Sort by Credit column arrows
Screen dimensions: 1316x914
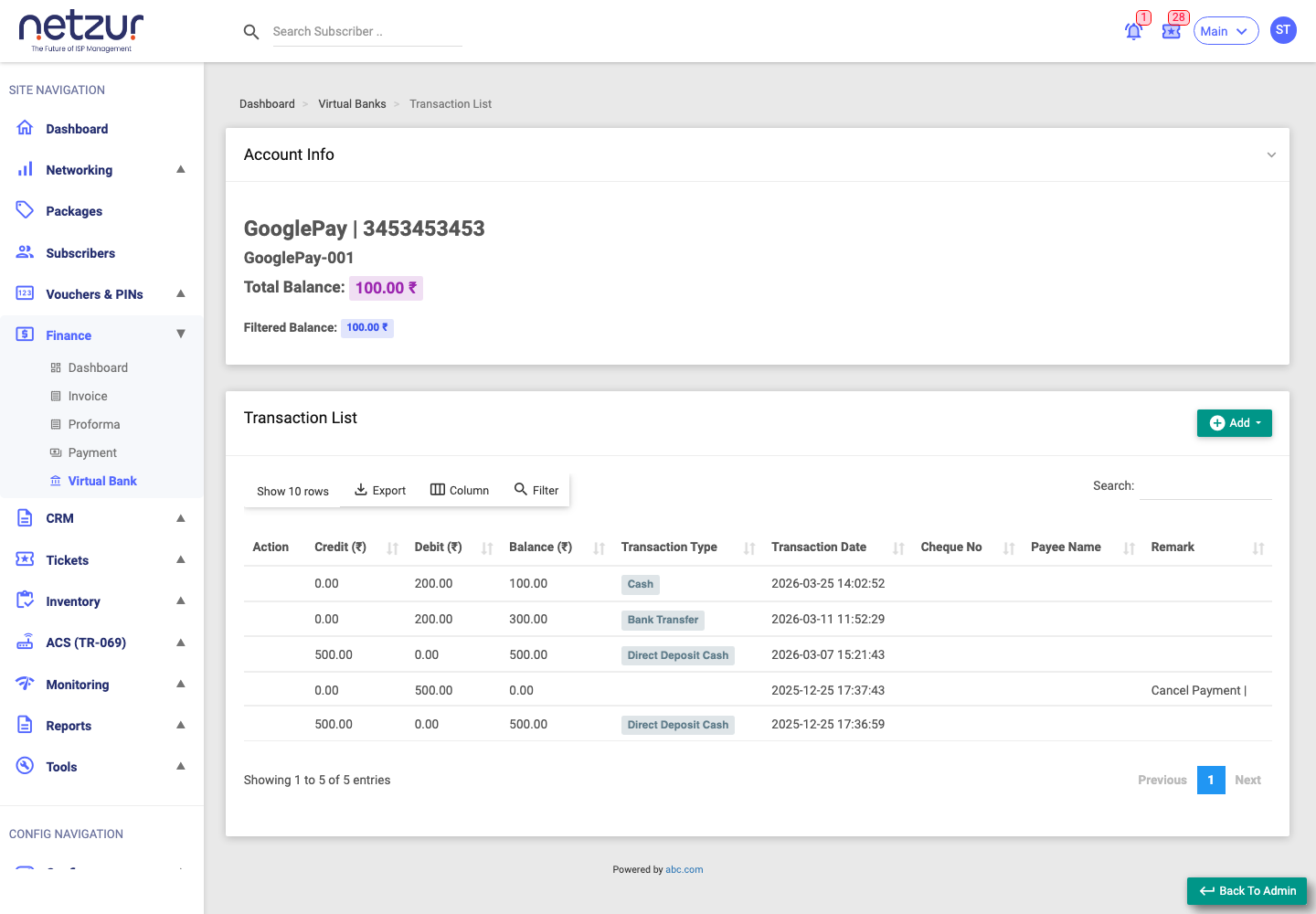[393, 548]
